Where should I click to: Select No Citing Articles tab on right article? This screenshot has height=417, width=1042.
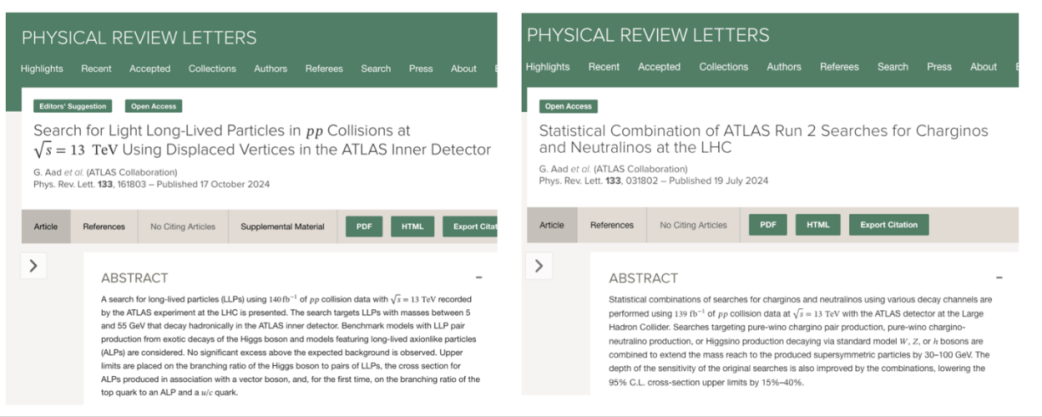click(x=693, y=225)
